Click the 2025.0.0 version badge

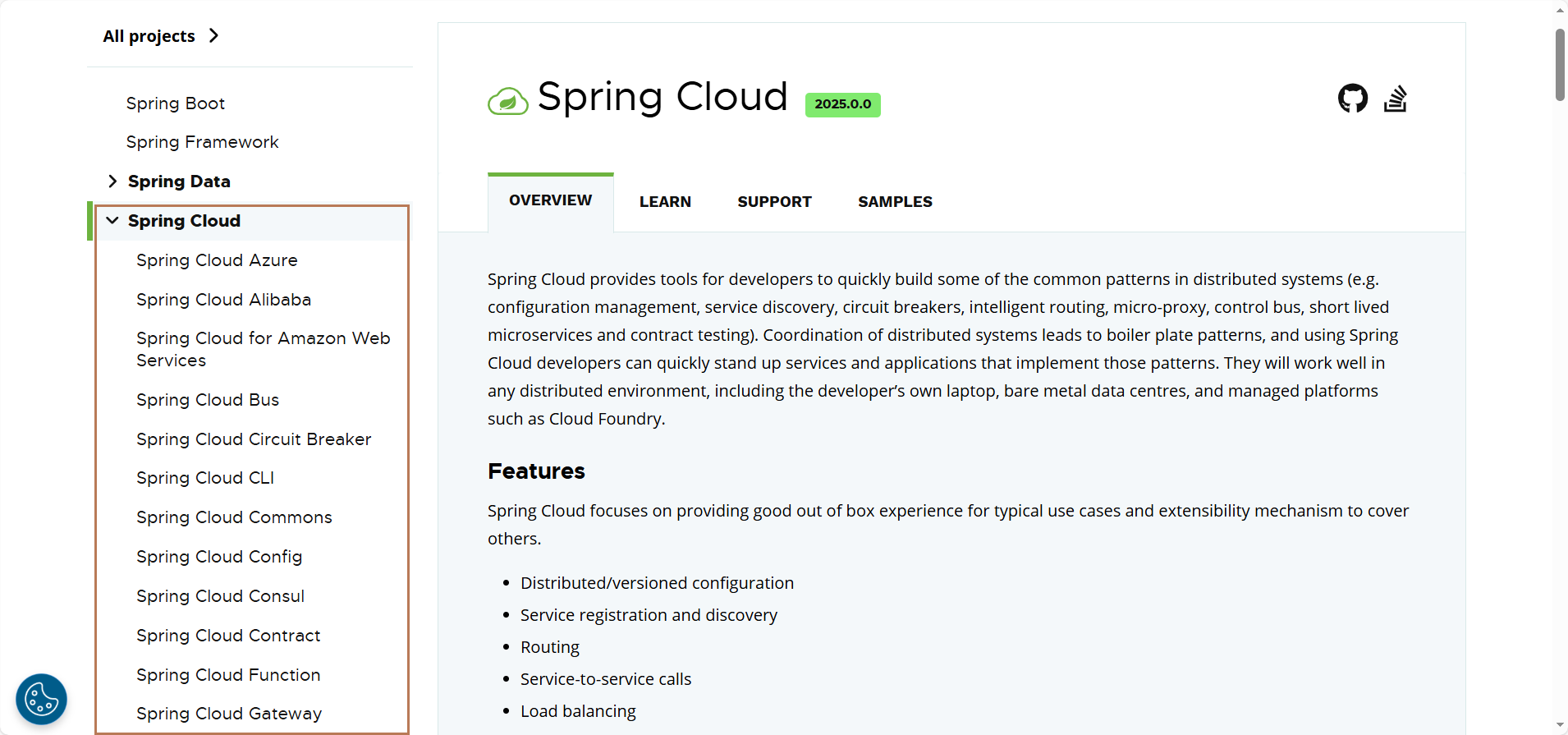(x=842, y=104)
